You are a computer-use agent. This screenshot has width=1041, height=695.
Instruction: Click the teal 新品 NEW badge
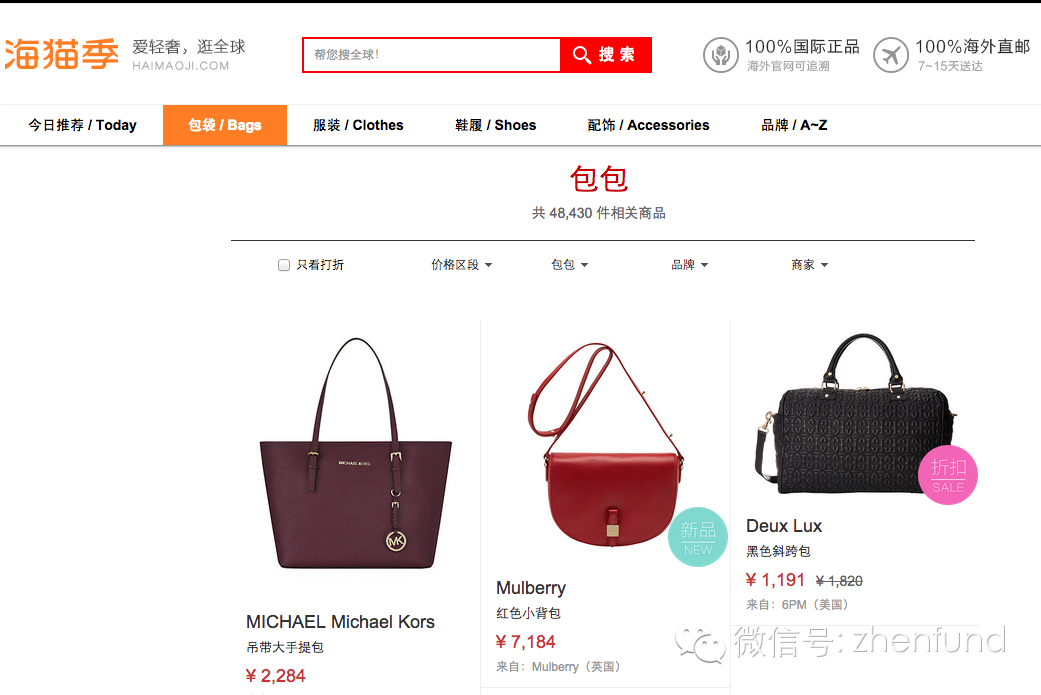tap(698, 537)
